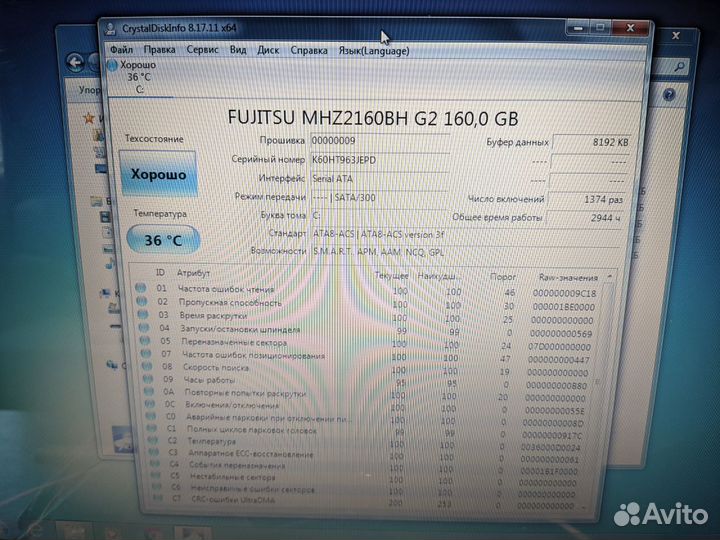The height and width of the screenshot is (540, 720).
Task: Click status icon for Запуски/остановки шпинделя
Action: (x=144, y=328)
